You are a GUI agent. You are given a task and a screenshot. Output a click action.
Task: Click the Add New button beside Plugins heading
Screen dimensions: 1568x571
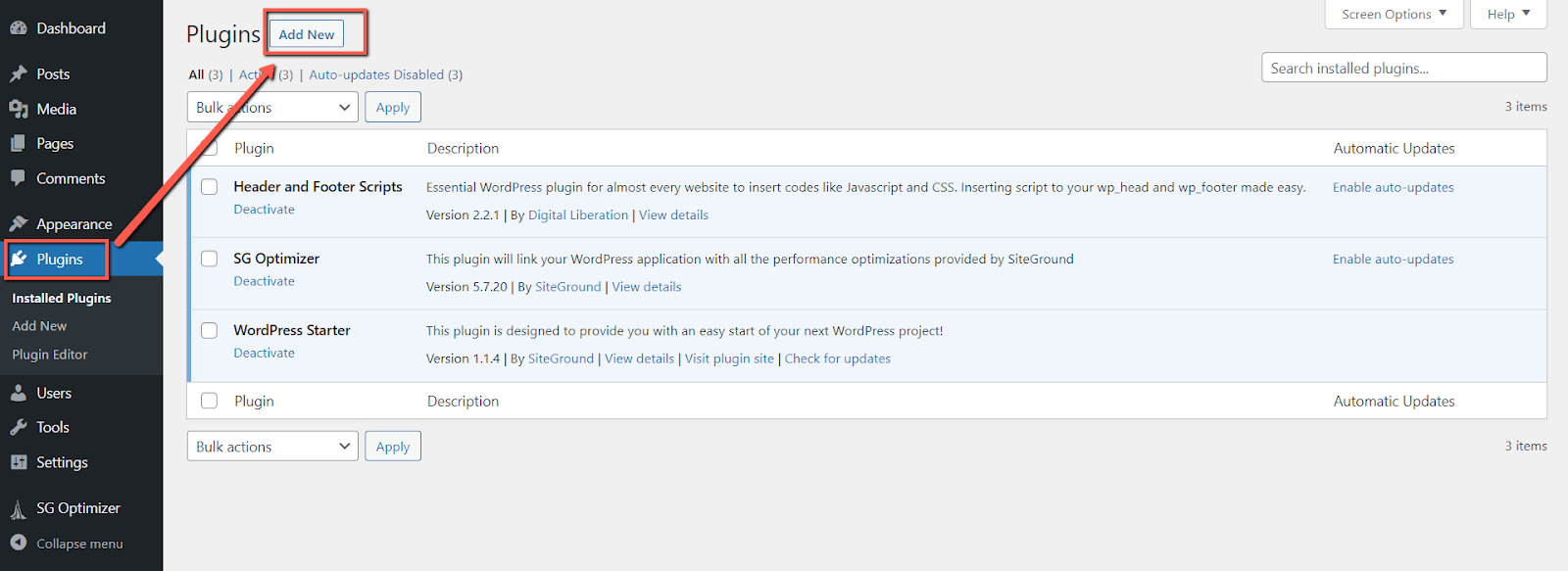pyautogui.click(x=307, y=34)
